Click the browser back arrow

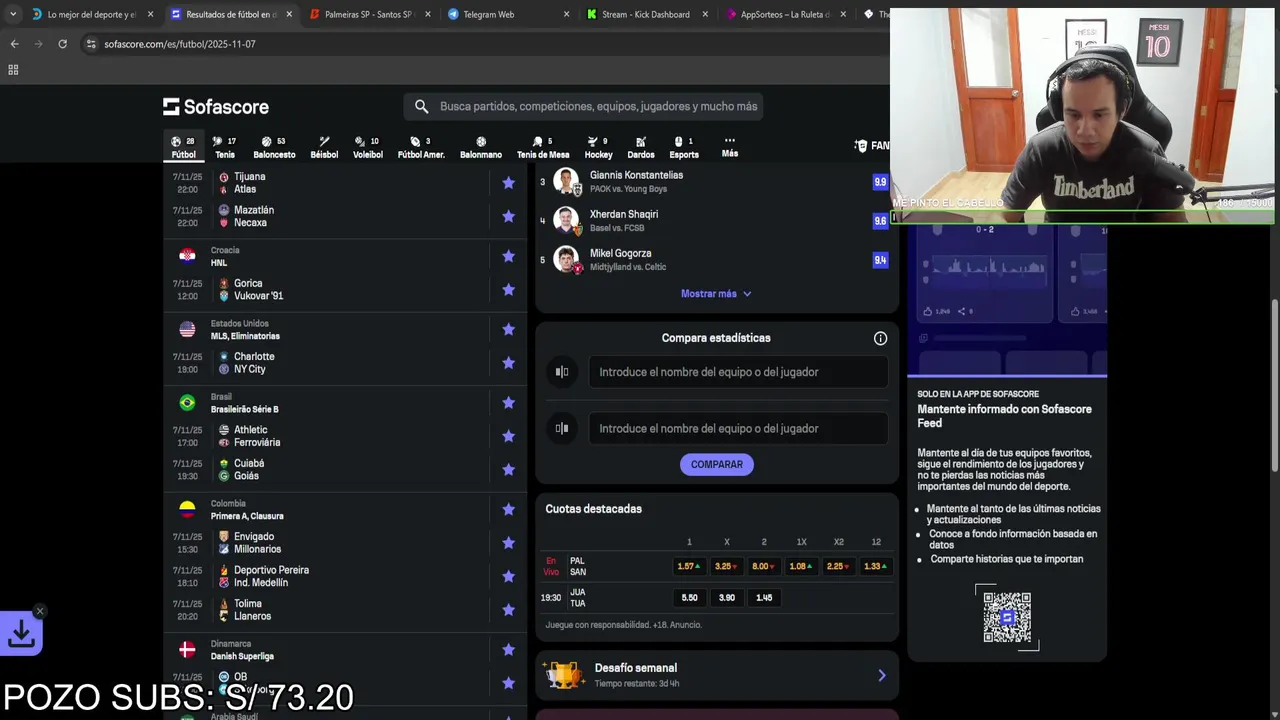(x=14, y=44)
